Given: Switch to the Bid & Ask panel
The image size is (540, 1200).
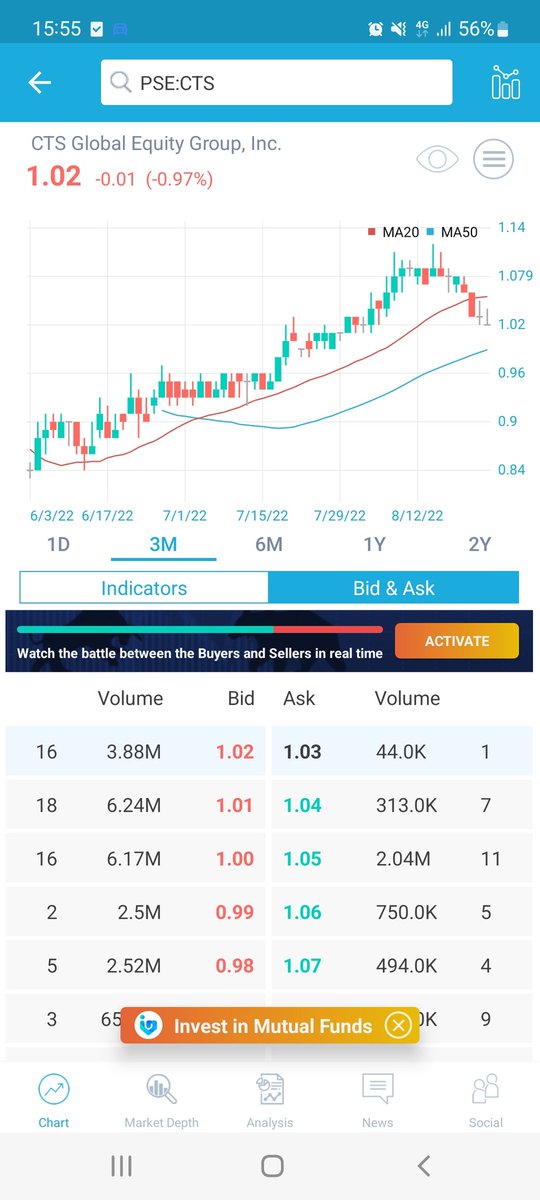Looking at the screenshot, I should pyautogui.click(x=394, y=588).
